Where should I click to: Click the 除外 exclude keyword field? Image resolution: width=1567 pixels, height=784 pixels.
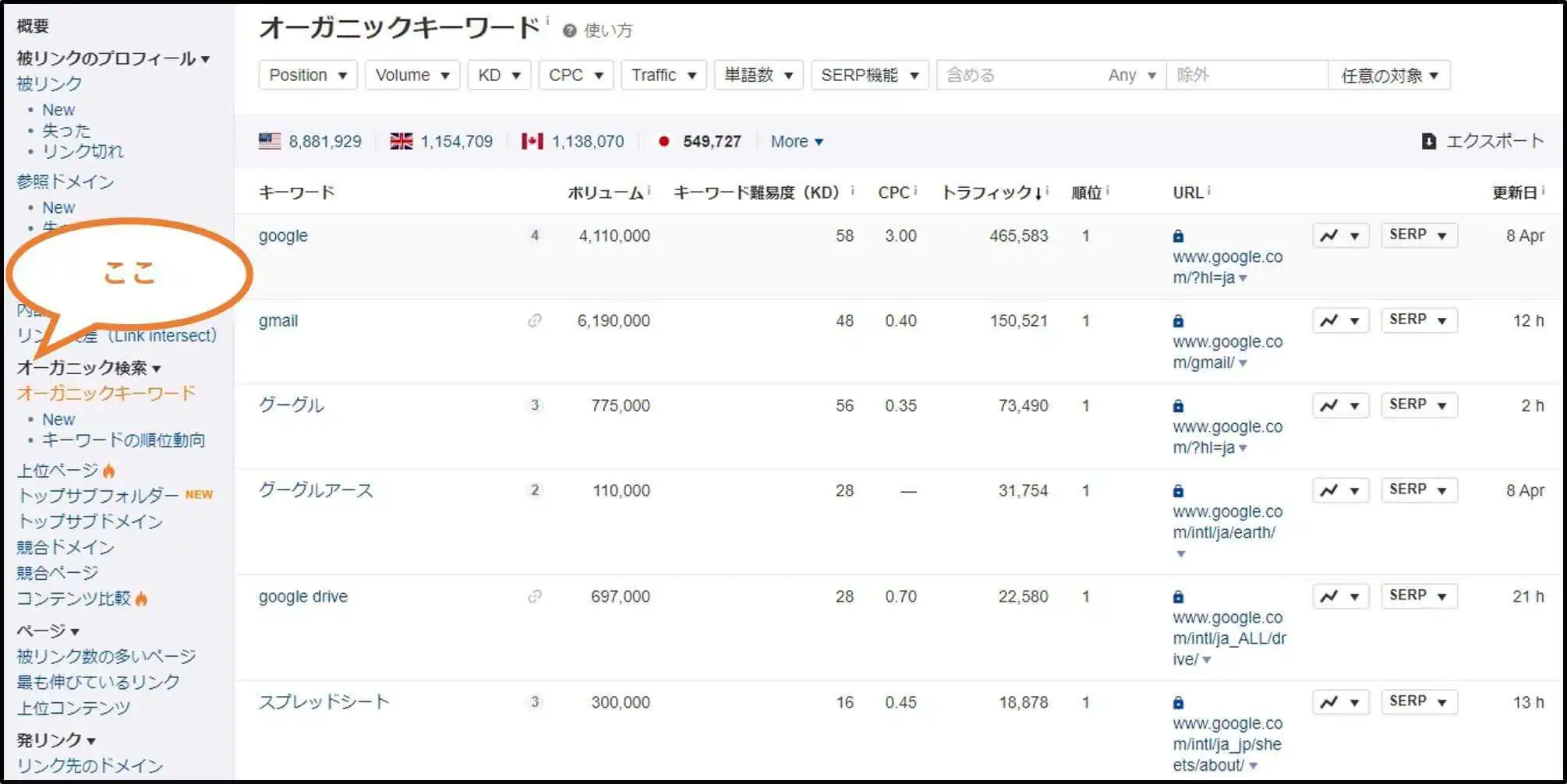click(x=1247, y=75)
